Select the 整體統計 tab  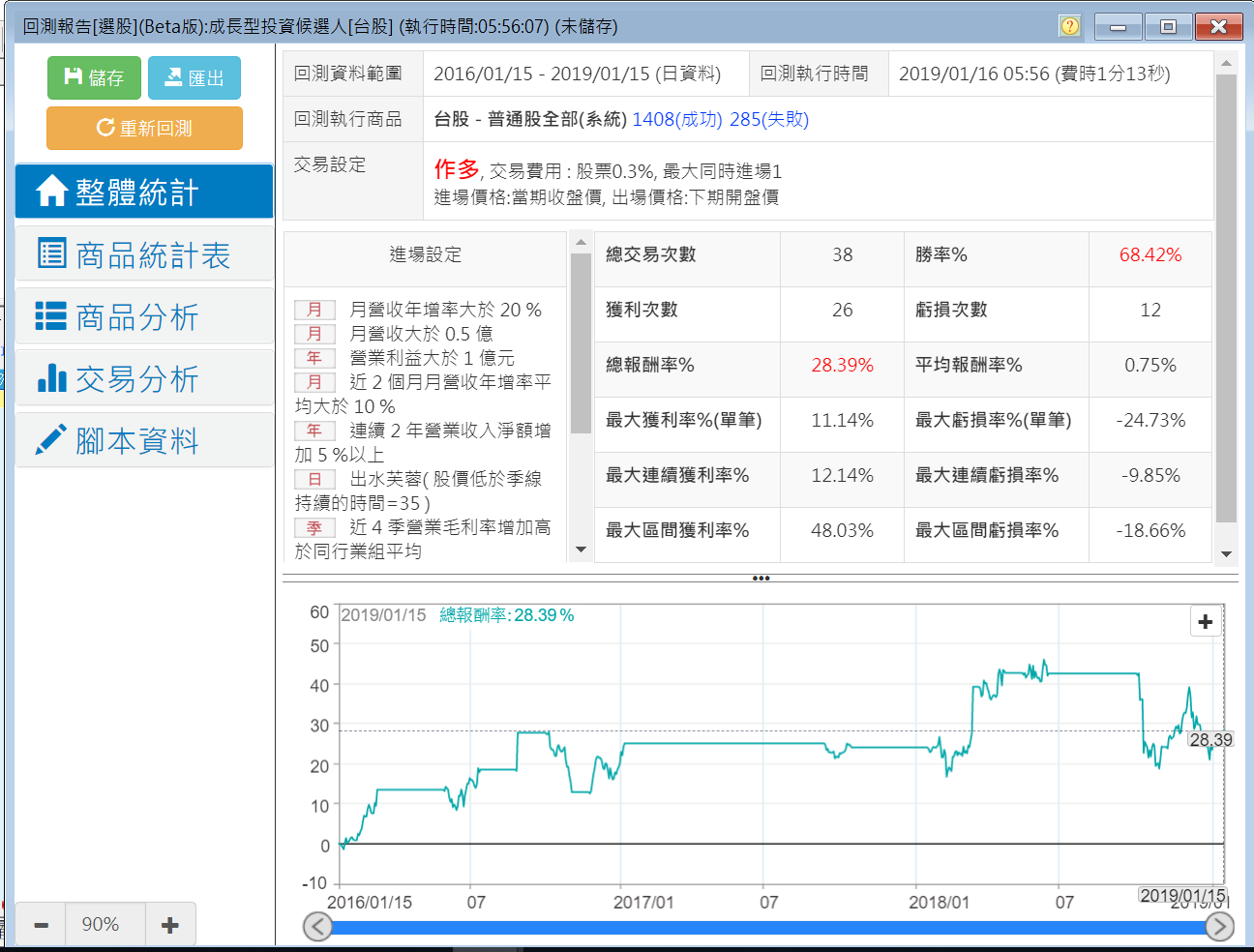(x=144, y=192)
